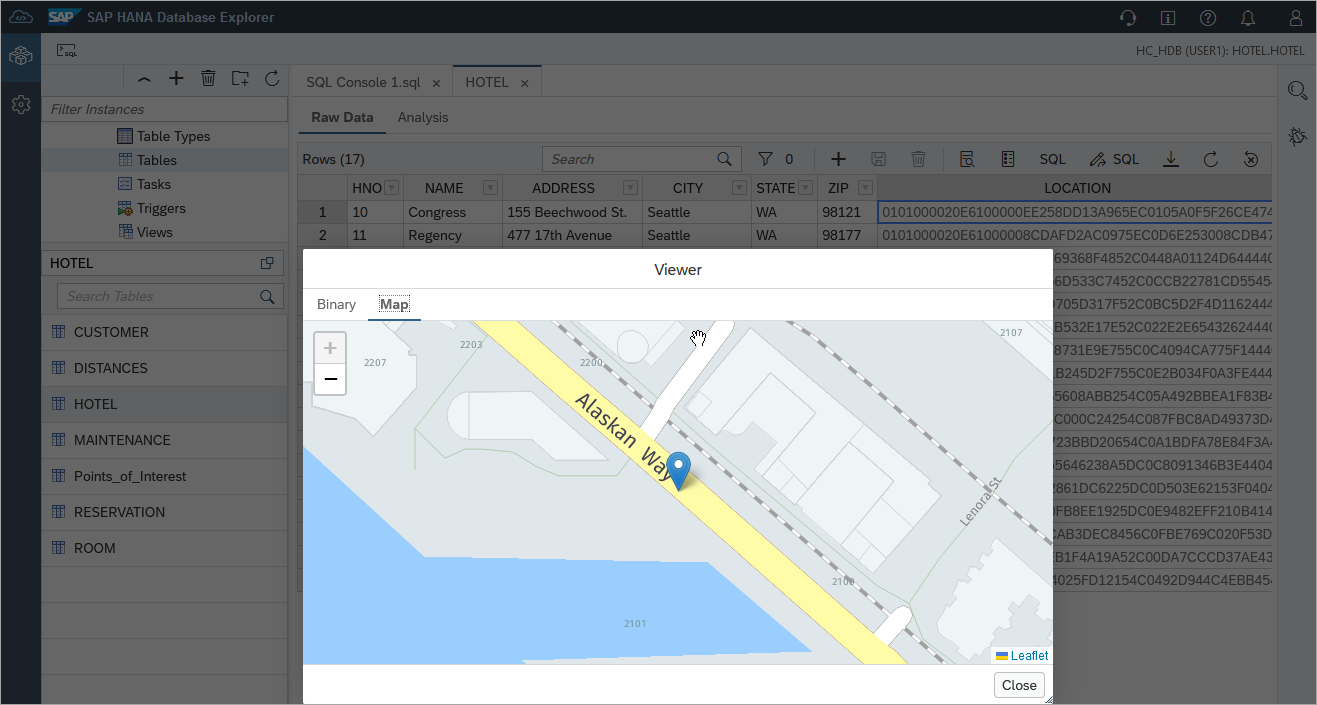Screen dimensions: 1317x705
Task: Add a new database instance
Action: [x=176, y=78]
